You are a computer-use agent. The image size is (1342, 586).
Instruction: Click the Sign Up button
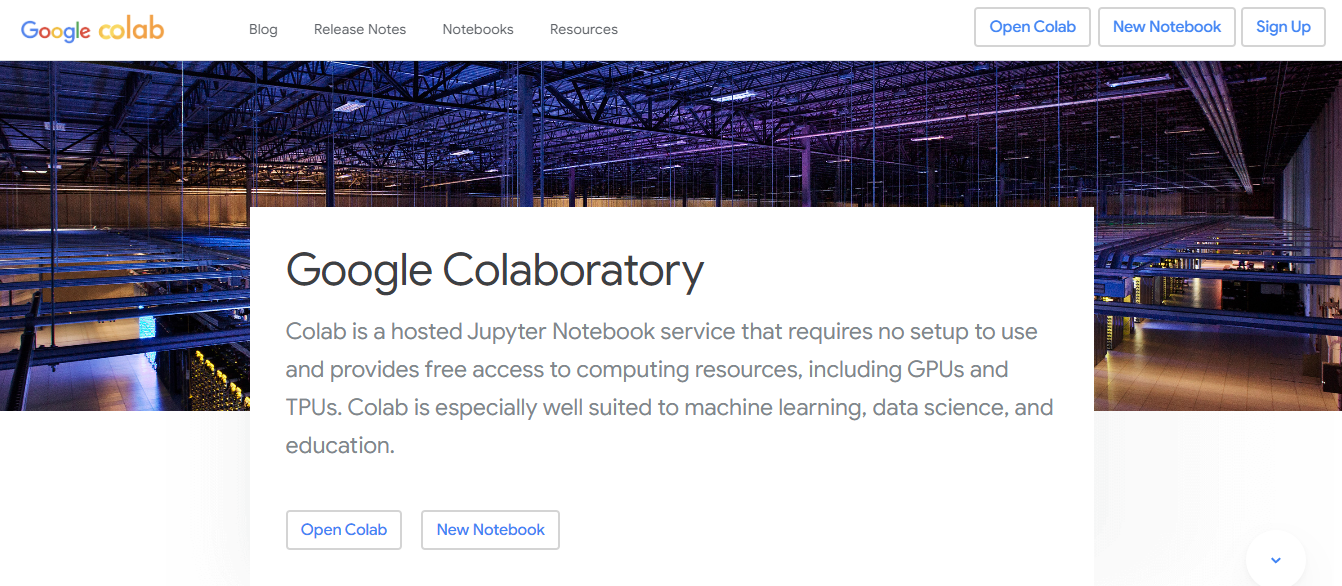(x=1283, y=27)
